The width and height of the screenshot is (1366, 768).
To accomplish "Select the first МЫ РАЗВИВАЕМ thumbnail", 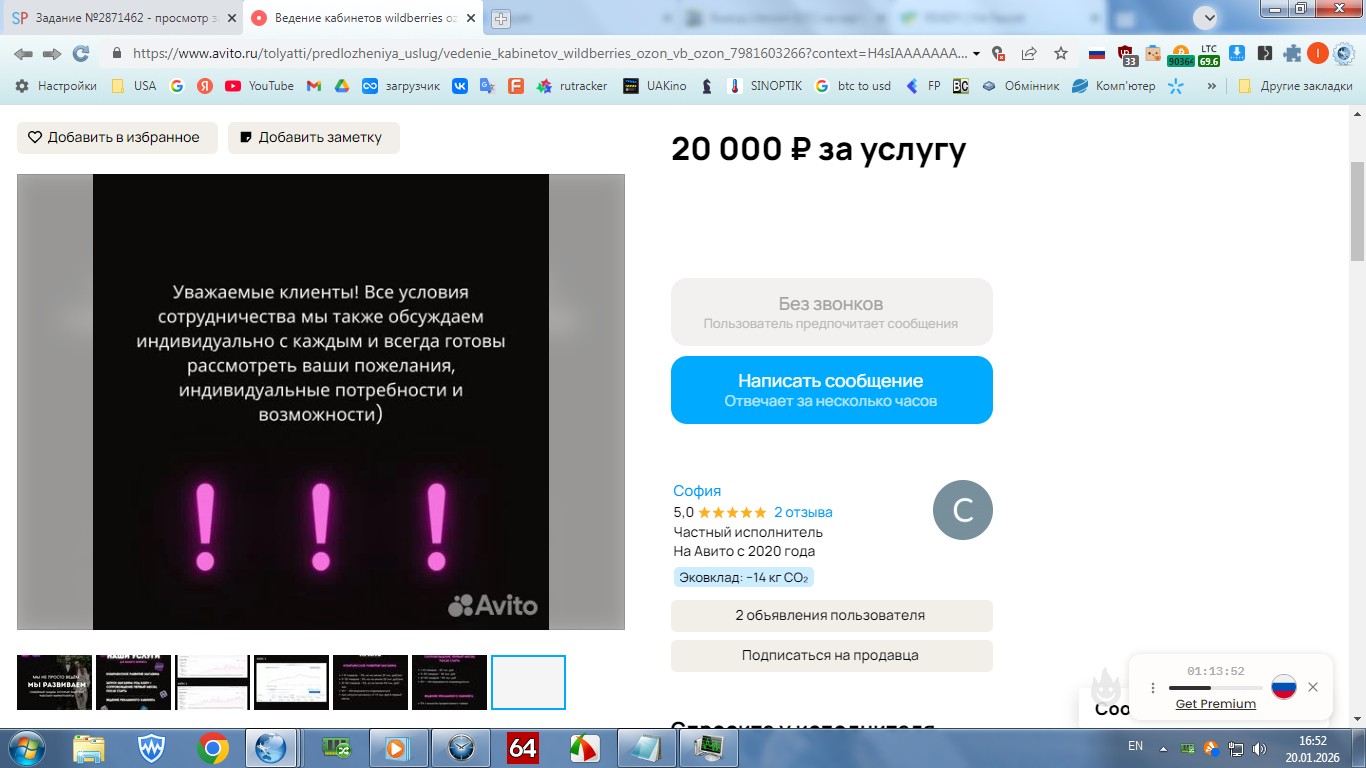I will (x=54, y=683).
